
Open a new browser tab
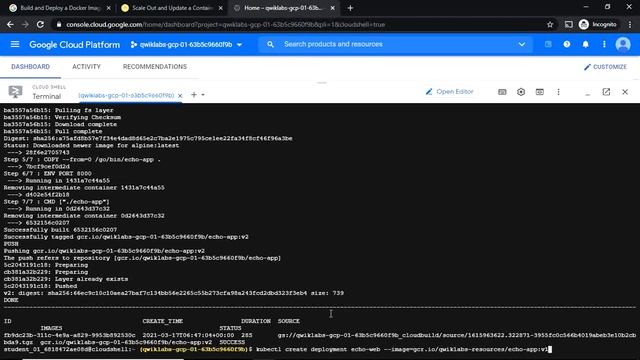click(x=350, y=8)
